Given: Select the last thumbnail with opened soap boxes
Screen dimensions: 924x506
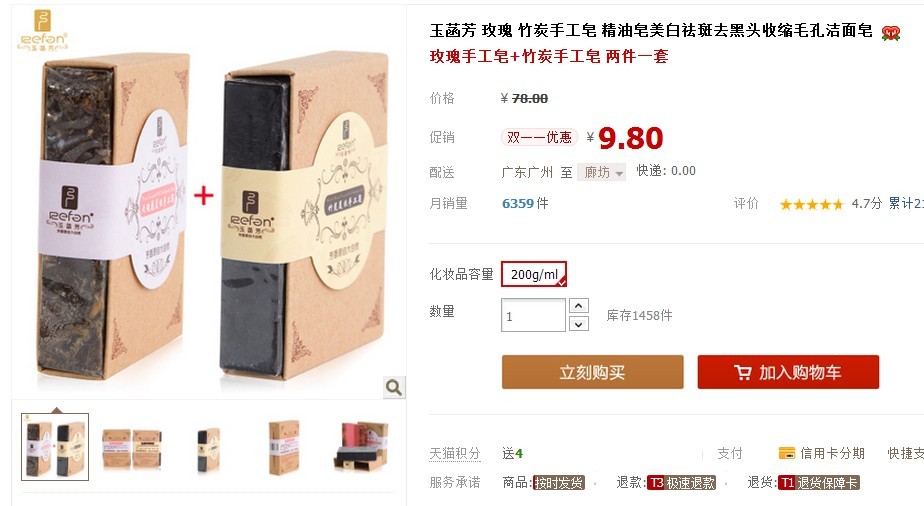Looking at the screenshot, I should [361, 446].
